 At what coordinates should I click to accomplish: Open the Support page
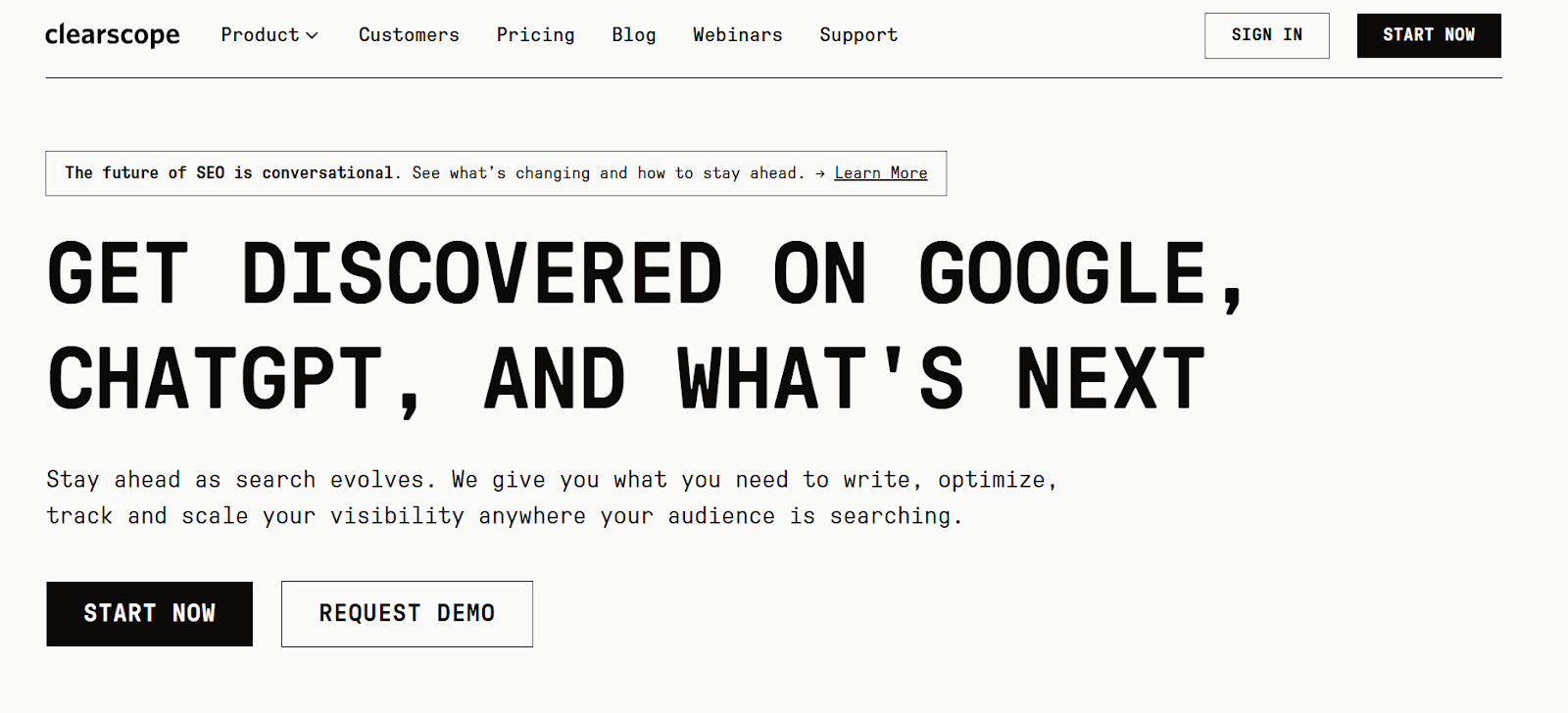(x=858, y=35)
